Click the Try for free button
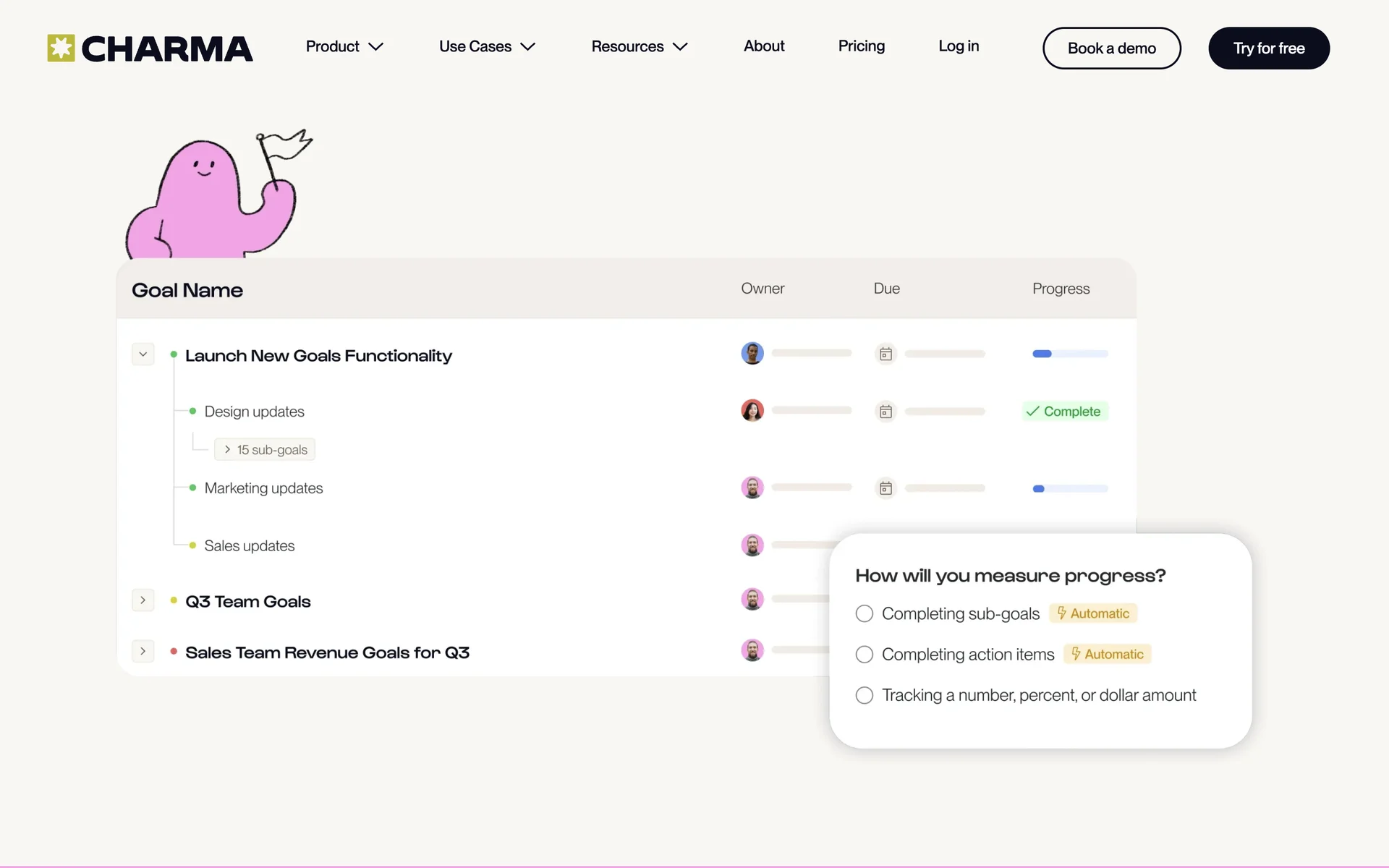Screen dimensions: 1389x868 point(1268,48)
